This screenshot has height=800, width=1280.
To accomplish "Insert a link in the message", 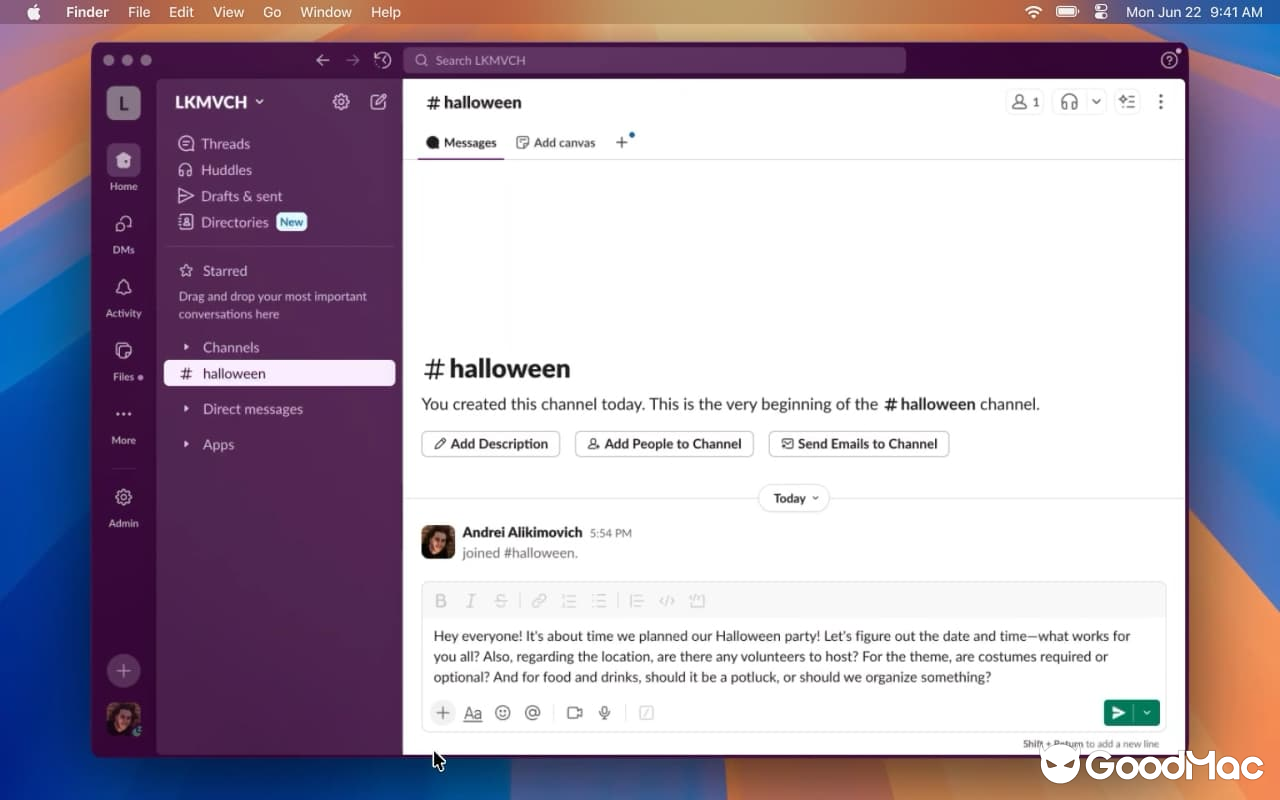I will [539, 601].
